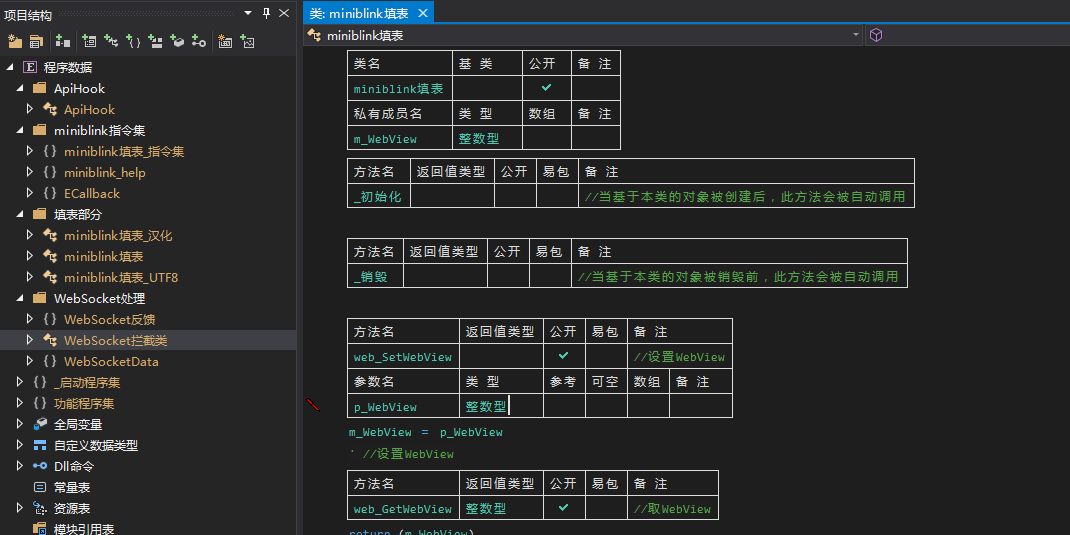Screen dimensions: 1070x535
Task: Open the 项目结构 panel options menu arrow
Action: (249, 13)
